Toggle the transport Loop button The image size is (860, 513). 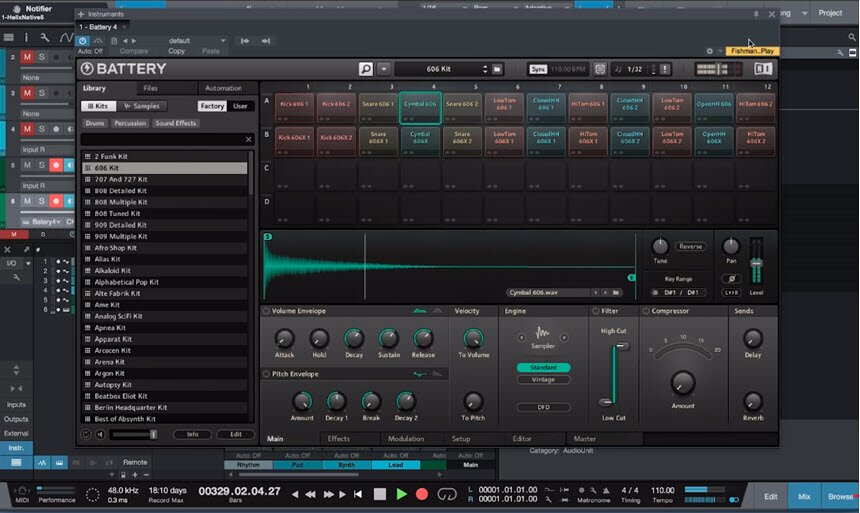pos(447,494)
